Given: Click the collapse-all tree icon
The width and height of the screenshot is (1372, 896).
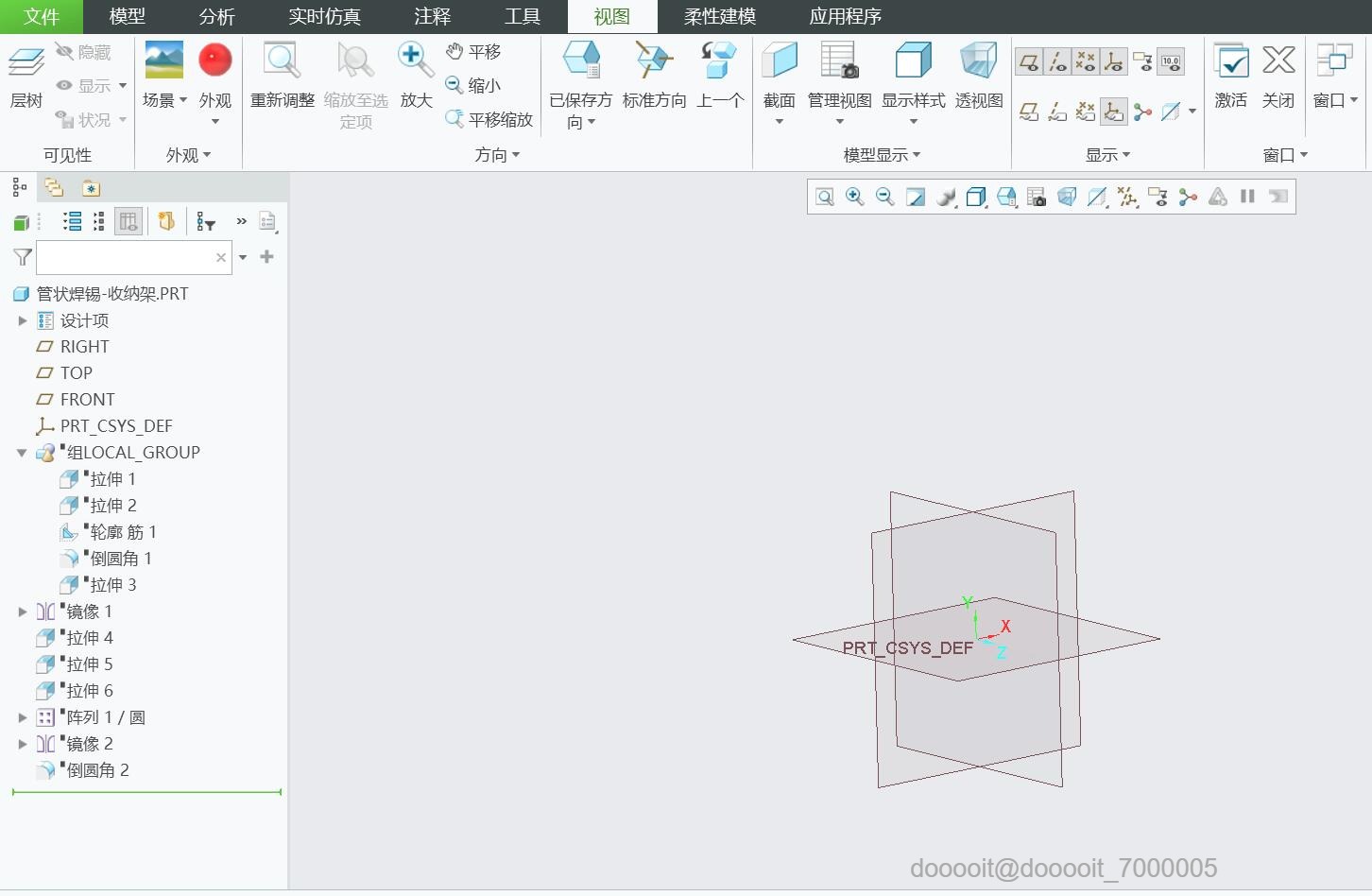Looking at the screenshot, I should (98, 221).
